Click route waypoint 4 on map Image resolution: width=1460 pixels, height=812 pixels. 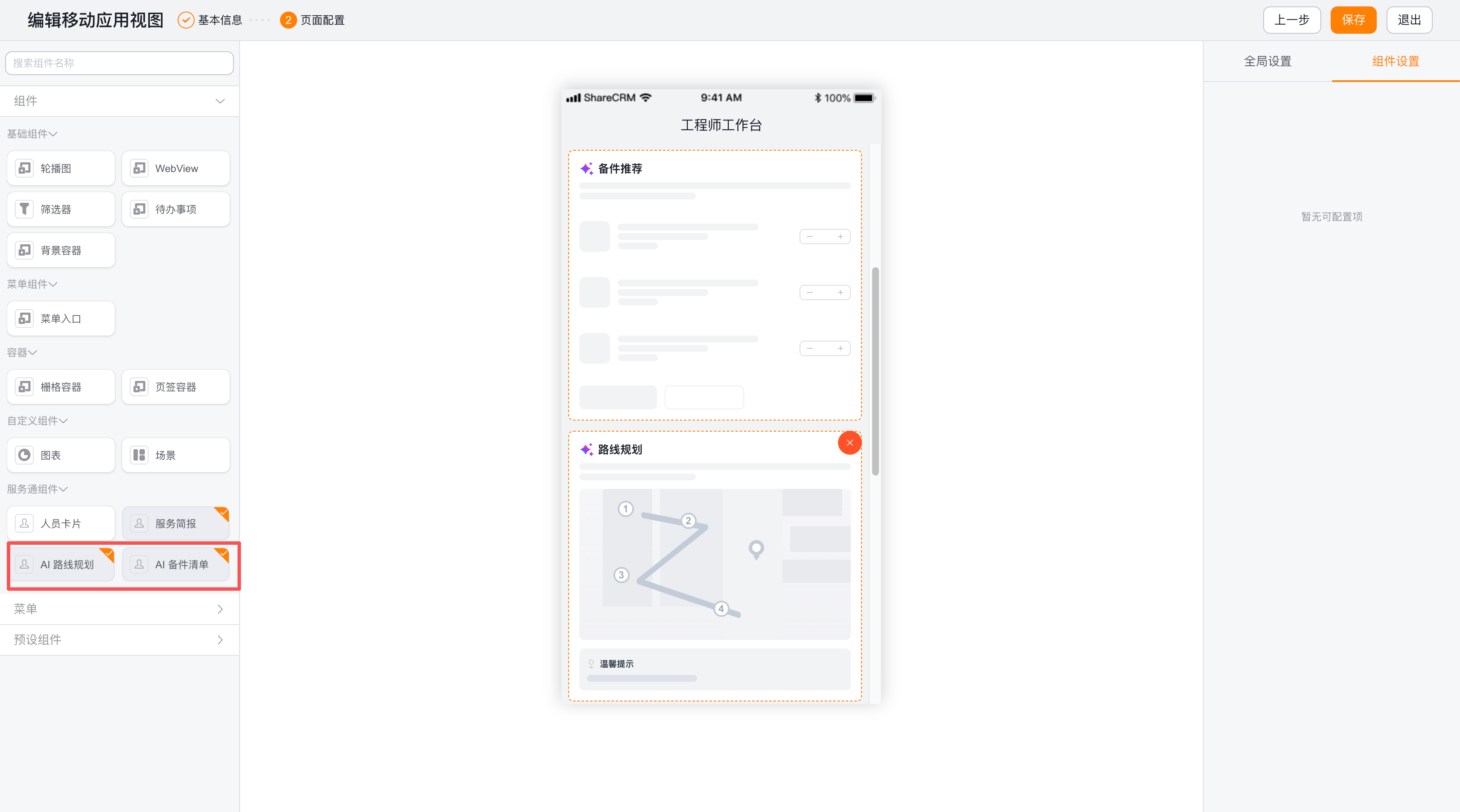(721, 609)
